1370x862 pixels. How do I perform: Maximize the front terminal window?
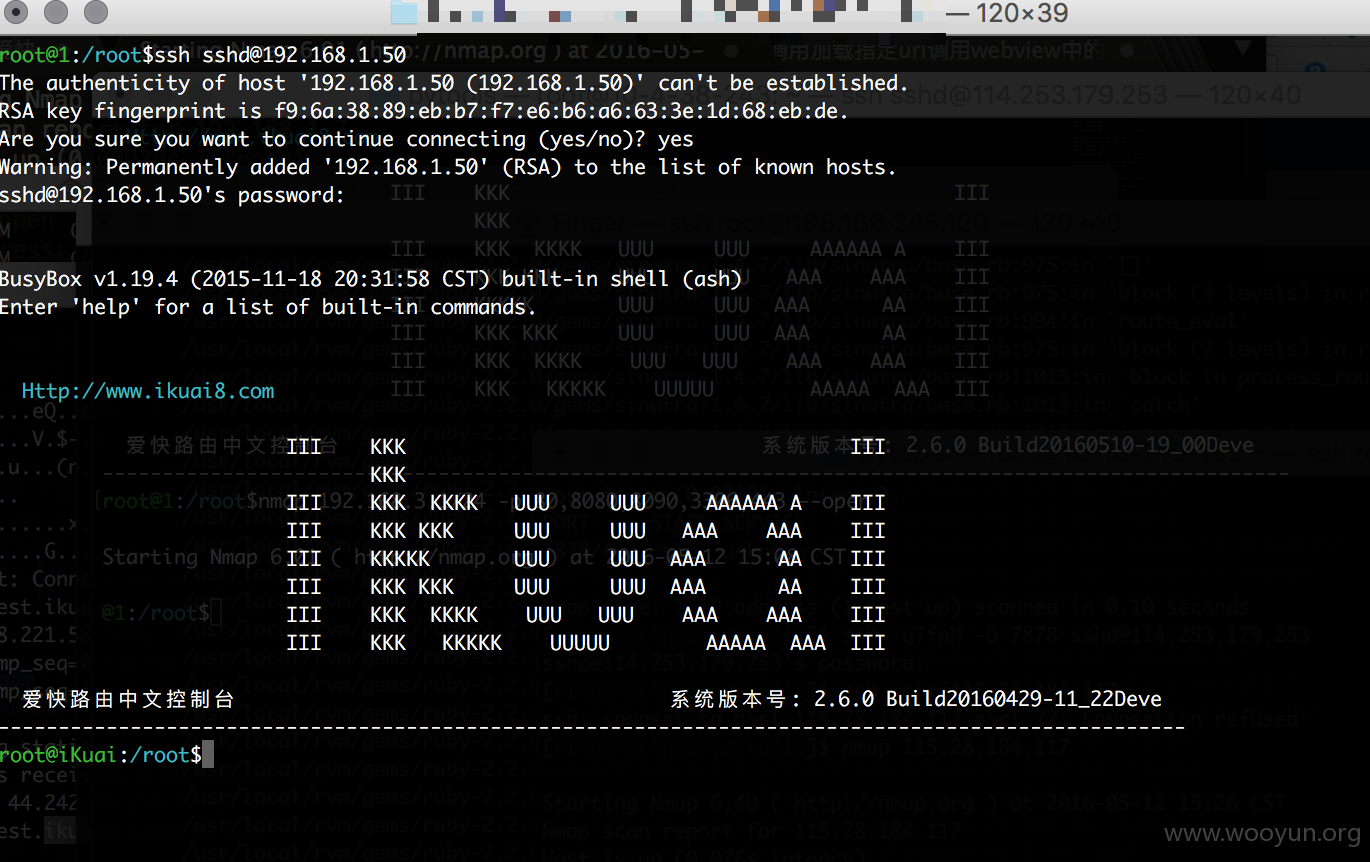[95, 12]
